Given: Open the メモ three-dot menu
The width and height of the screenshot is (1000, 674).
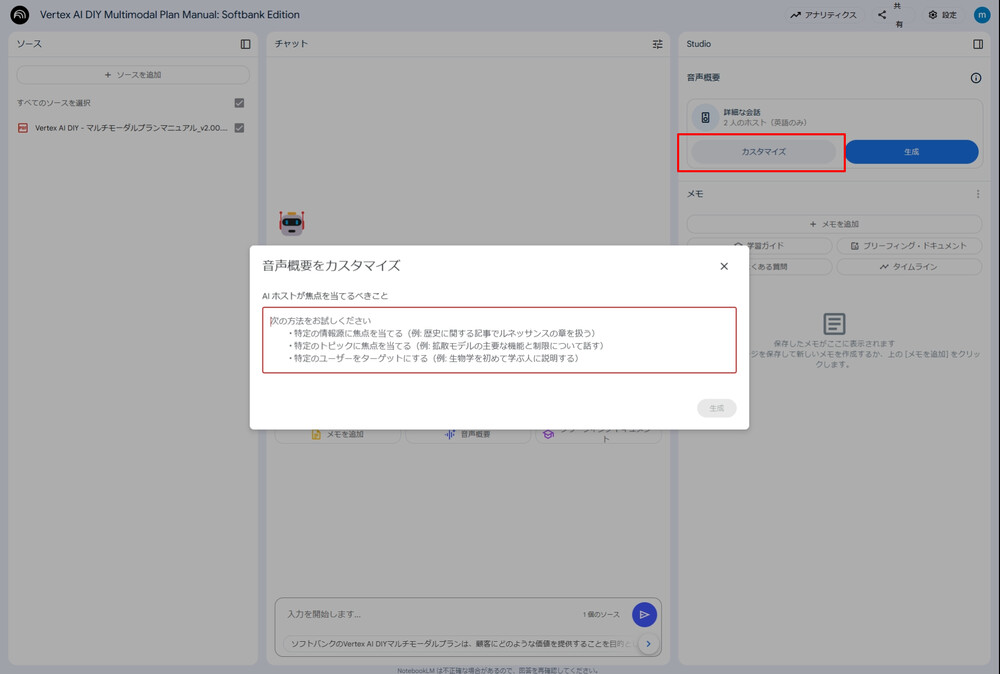Looking at the screenshot, I should pyautogui.click(x=977, y=194).
